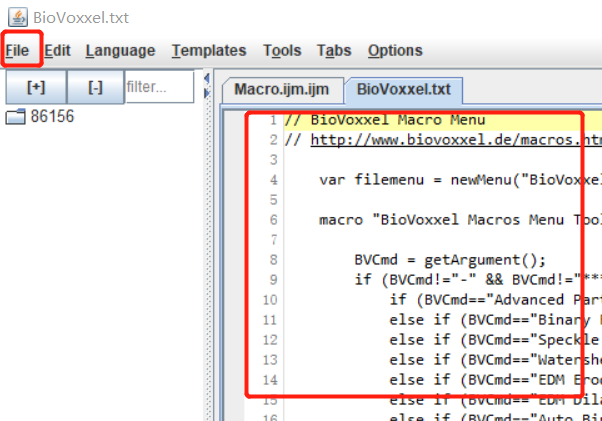Click the line '// BioVoxxel Macro Menu'
602x421 pixels.
tap(385, 120)
